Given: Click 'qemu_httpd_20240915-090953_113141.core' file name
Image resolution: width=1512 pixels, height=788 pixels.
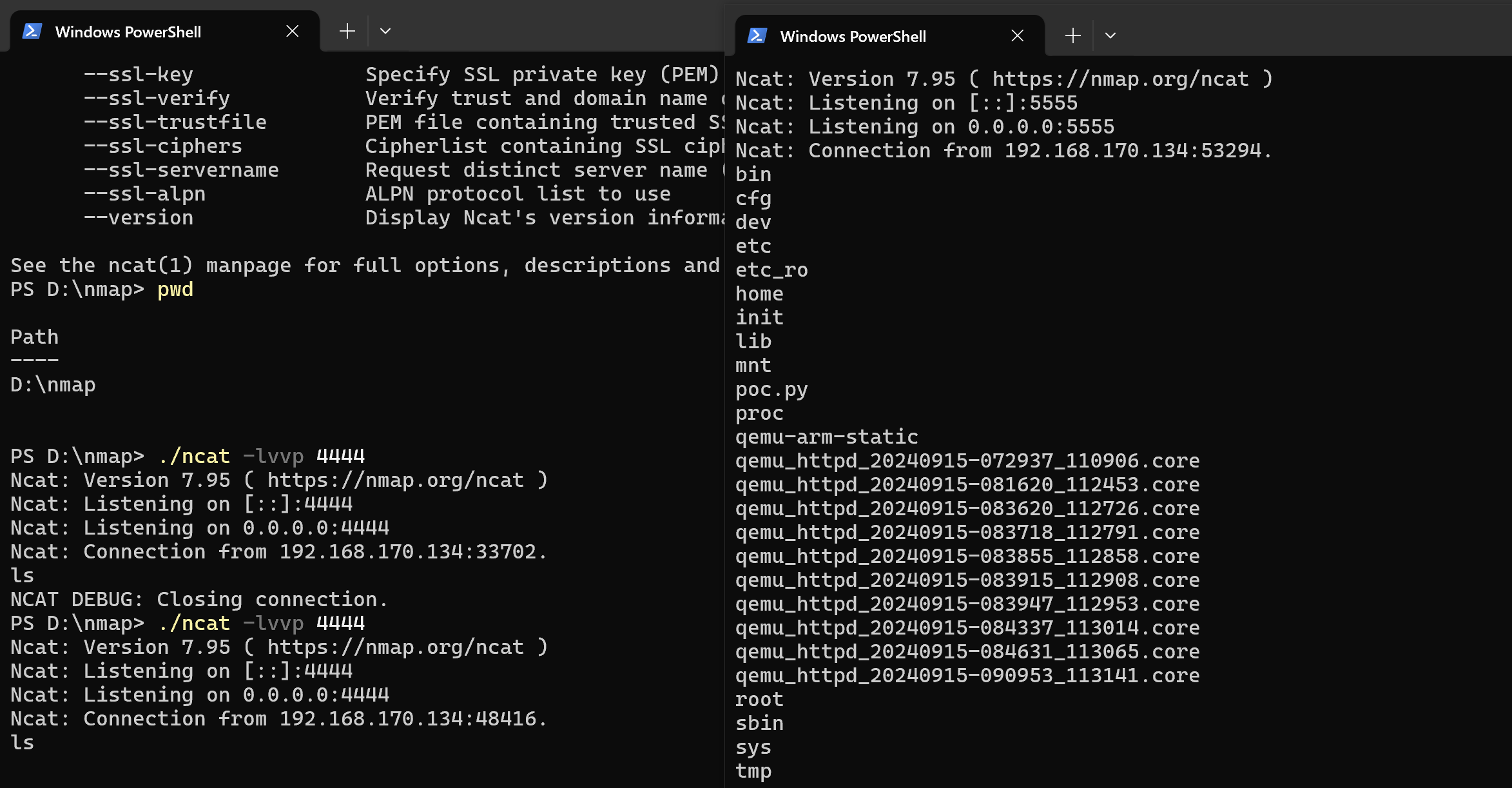Looking at the screenshot, I should pyautogui.click(x=967, y=675).
